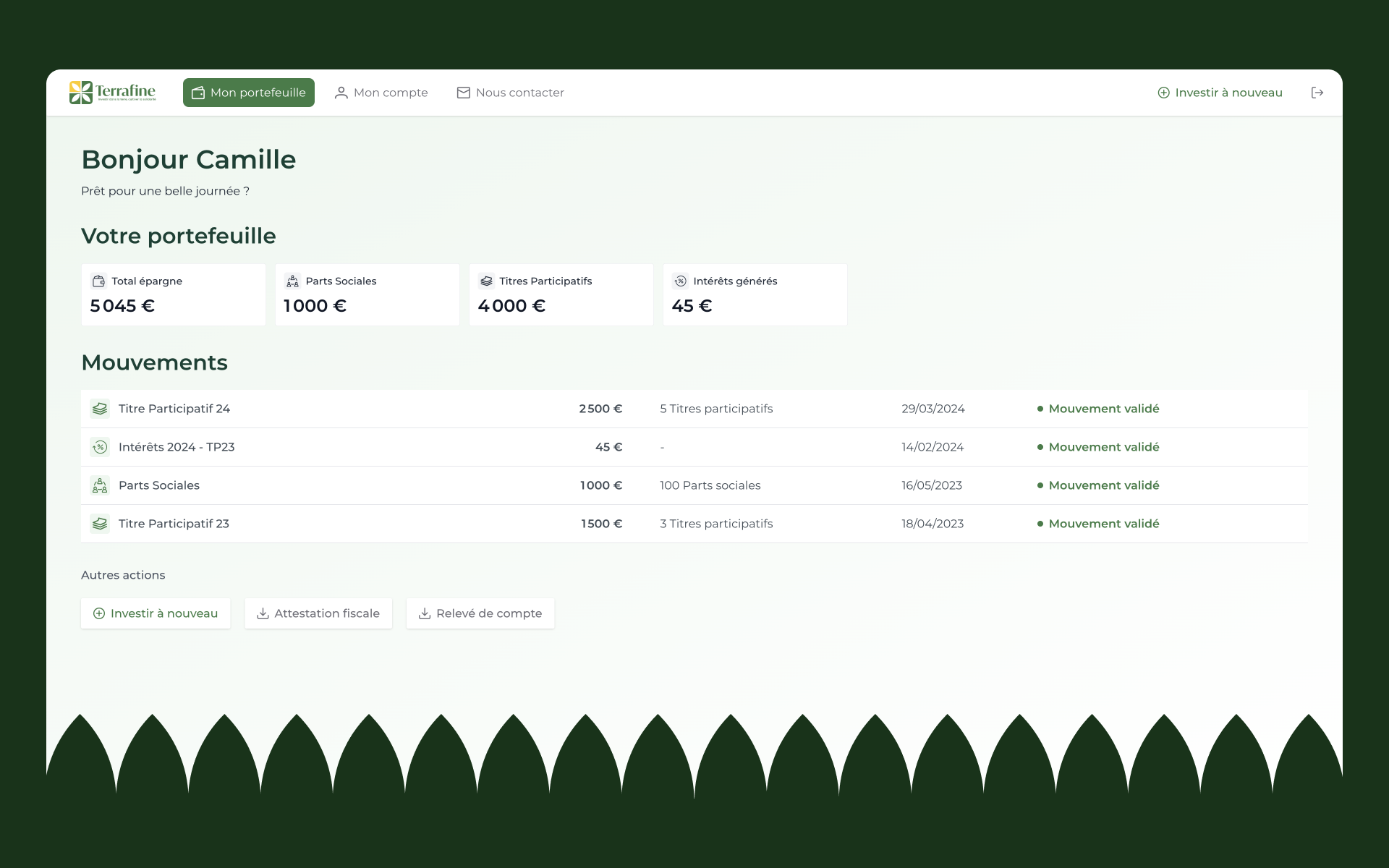Select the Titre Participatif 24 movement label
Screen dimensions: 1389x868
point(174,409)
